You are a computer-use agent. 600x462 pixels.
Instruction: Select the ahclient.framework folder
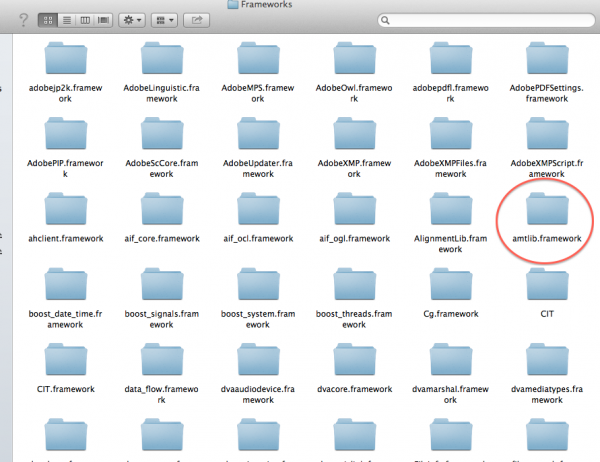pos(66,209)
